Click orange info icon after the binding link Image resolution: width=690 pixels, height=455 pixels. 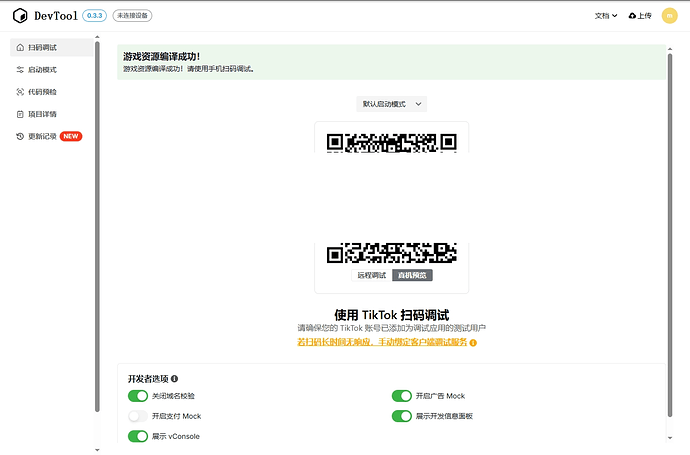473,343
